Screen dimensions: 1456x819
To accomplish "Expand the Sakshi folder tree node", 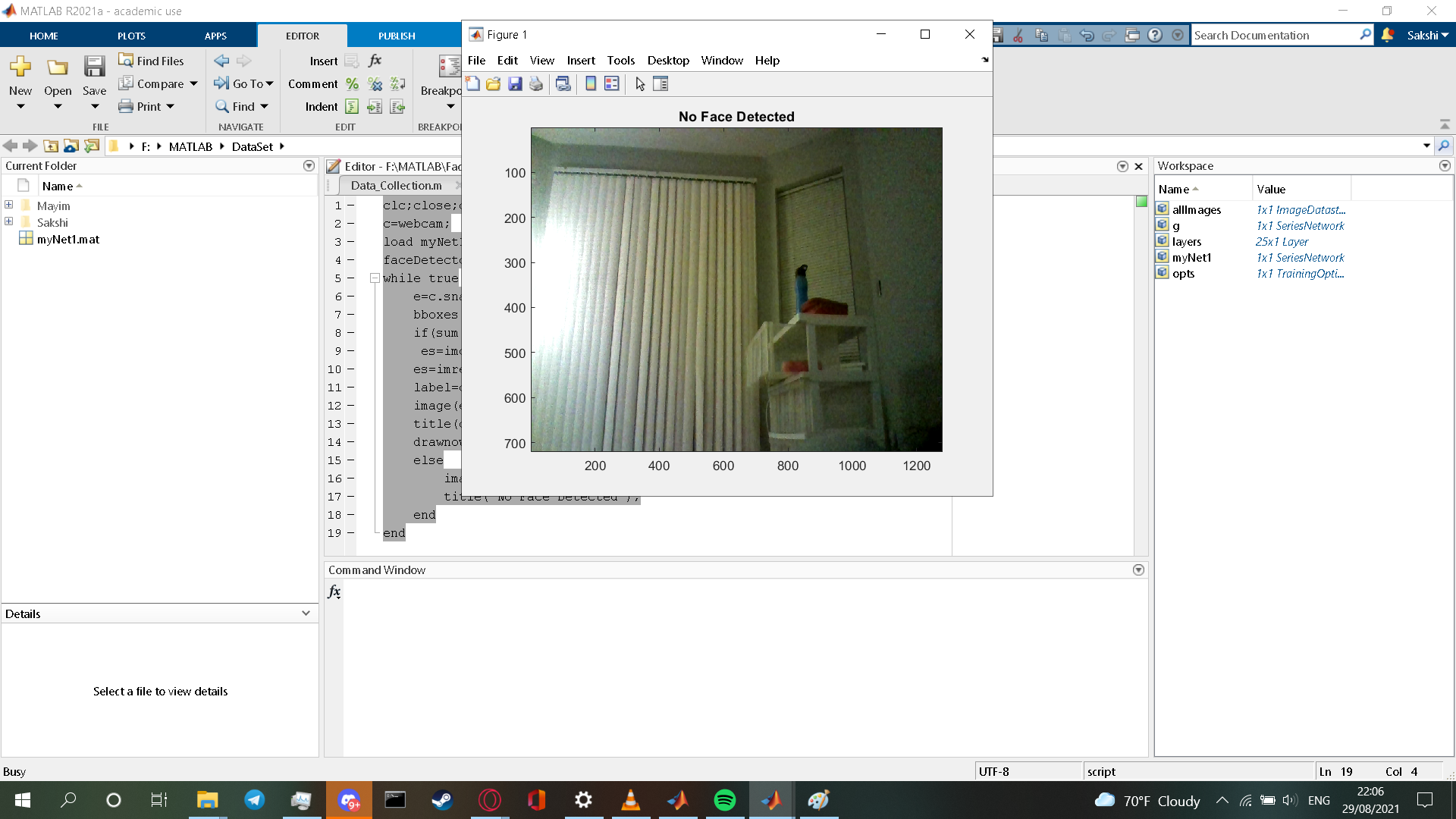I will click(x=9, y=221).
